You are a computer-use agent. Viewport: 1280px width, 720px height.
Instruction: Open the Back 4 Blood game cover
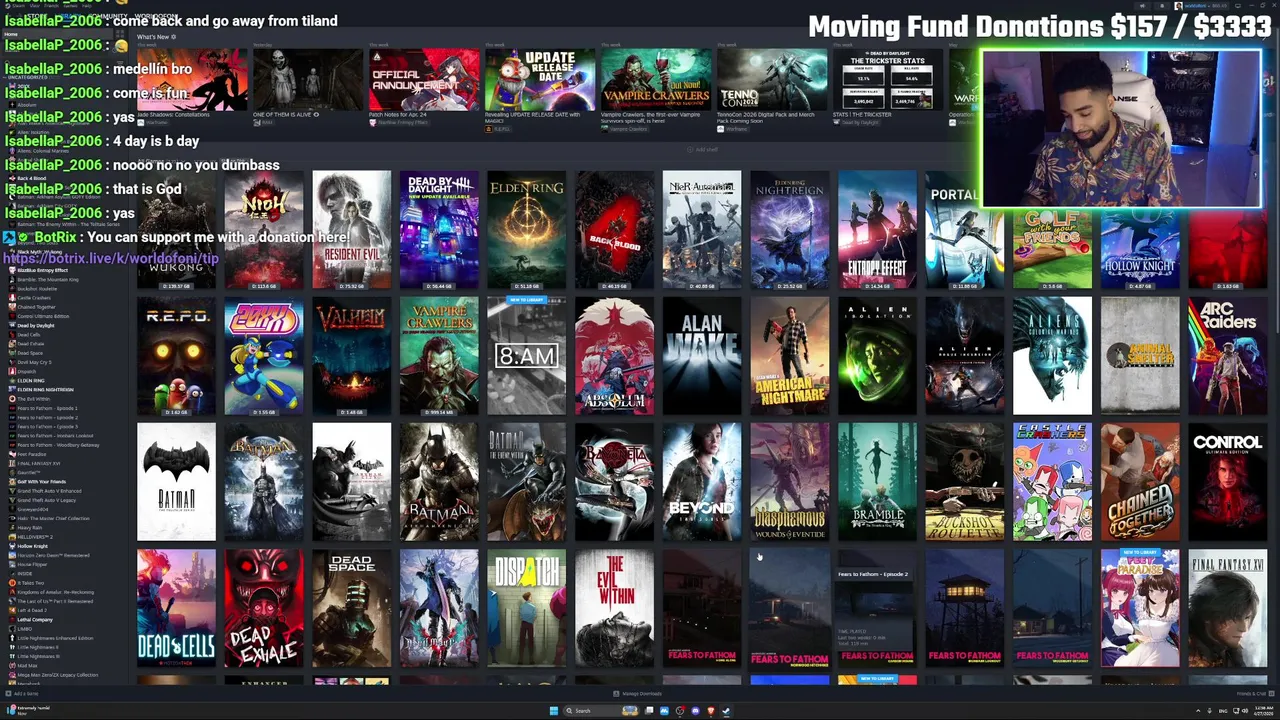coord(614,230)
